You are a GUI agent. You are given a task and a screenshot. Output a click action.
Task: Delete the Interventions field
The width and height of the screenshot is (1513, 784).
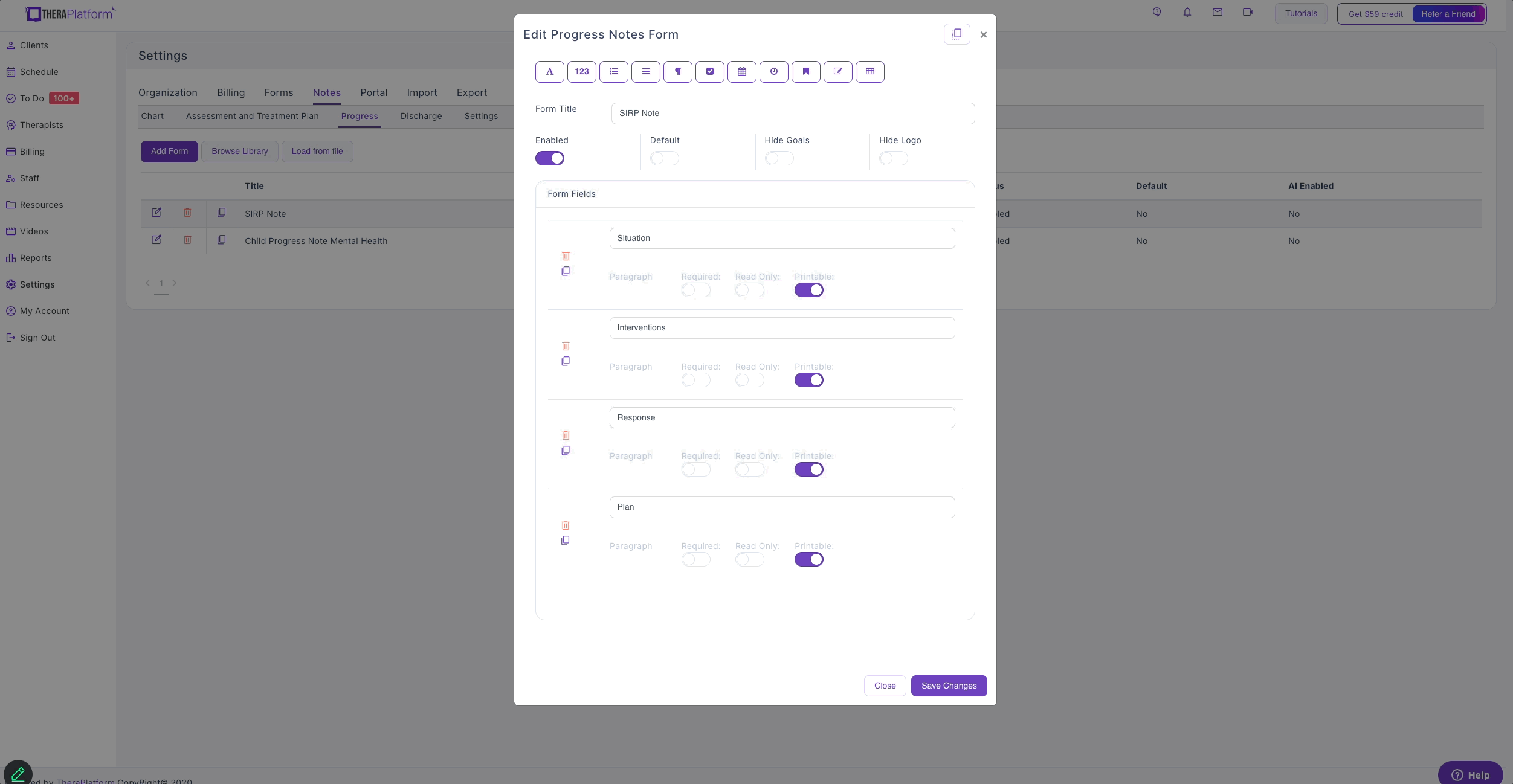(x=566, y=346)
